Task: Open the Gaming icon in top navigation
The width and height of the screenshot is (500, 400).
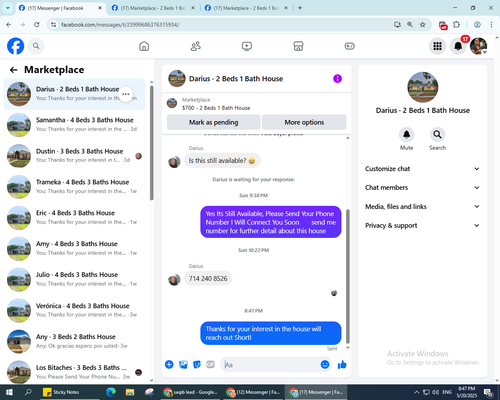Action: [349, 46]
